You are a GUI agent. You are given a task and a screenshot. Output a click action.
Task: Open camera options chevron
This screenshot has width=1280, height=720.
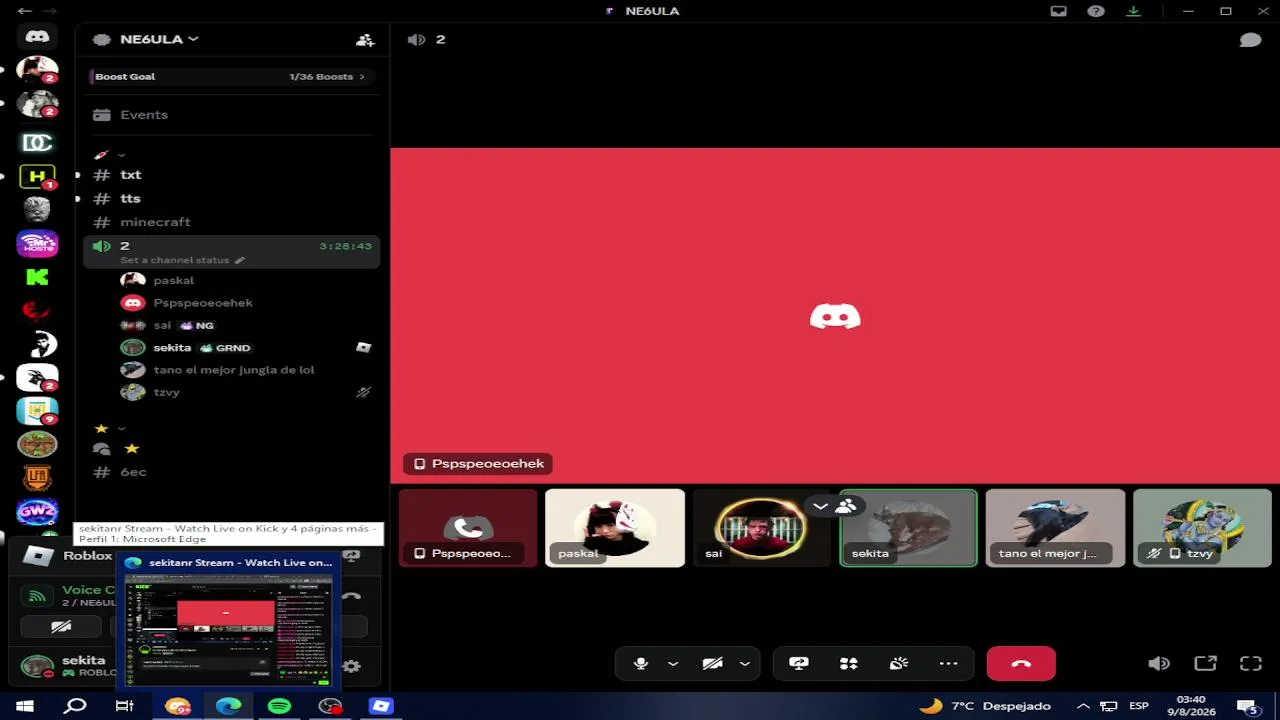tap(744, 663)
